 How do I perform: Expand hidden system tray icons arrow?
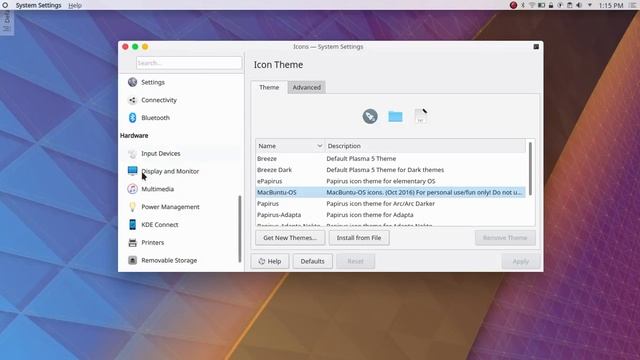coord(590,5)
